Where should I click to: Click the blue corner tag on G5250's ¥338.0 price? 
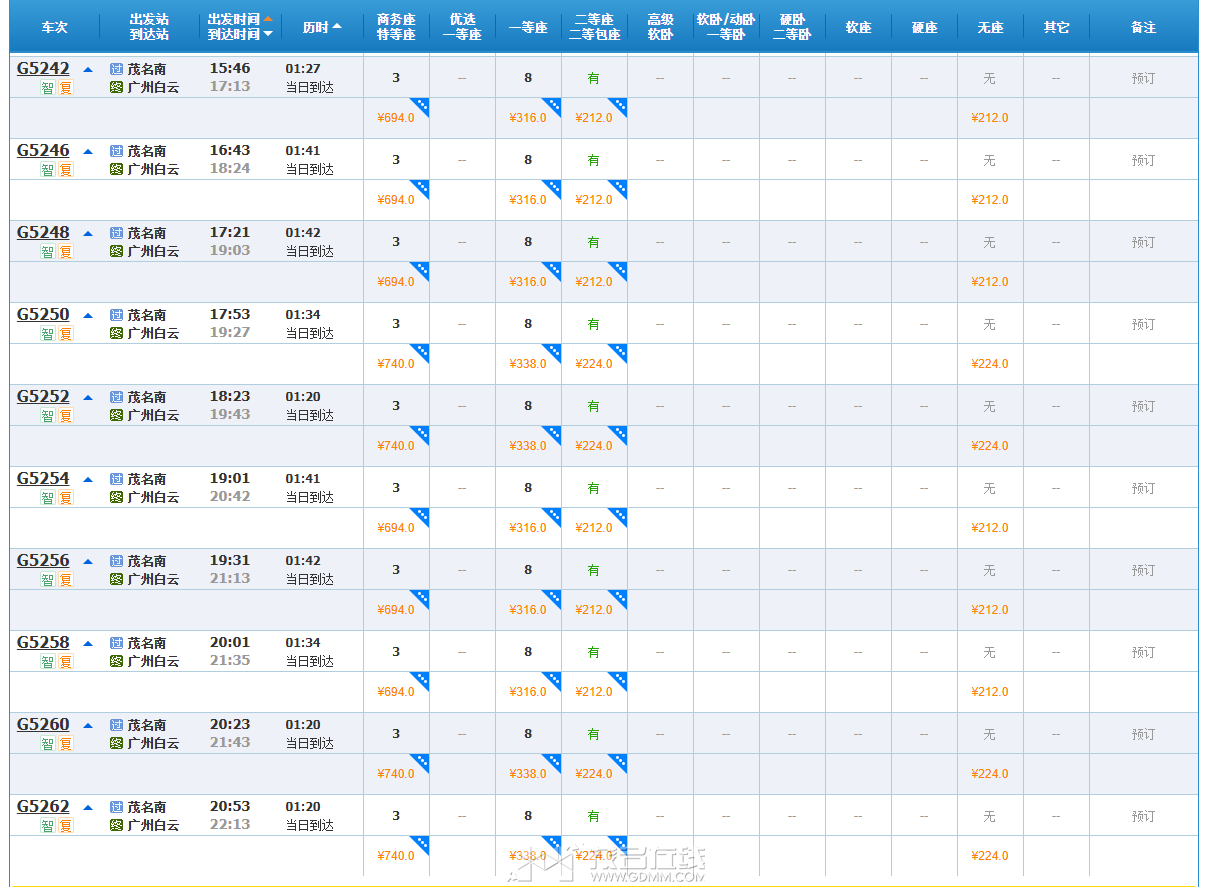point(552,352)
